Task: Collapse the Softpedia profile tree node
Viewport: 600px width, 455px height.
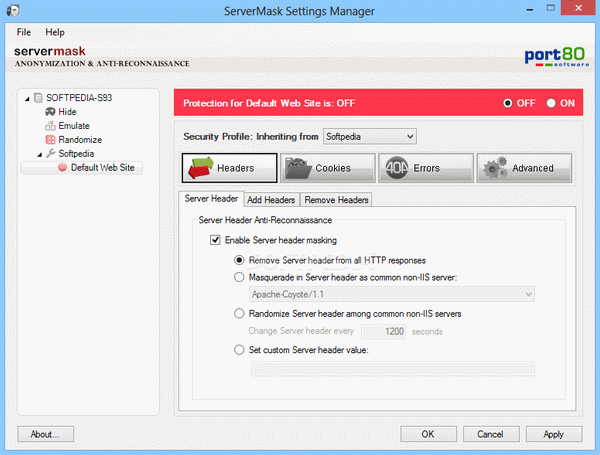Action: tap(40, 155)
